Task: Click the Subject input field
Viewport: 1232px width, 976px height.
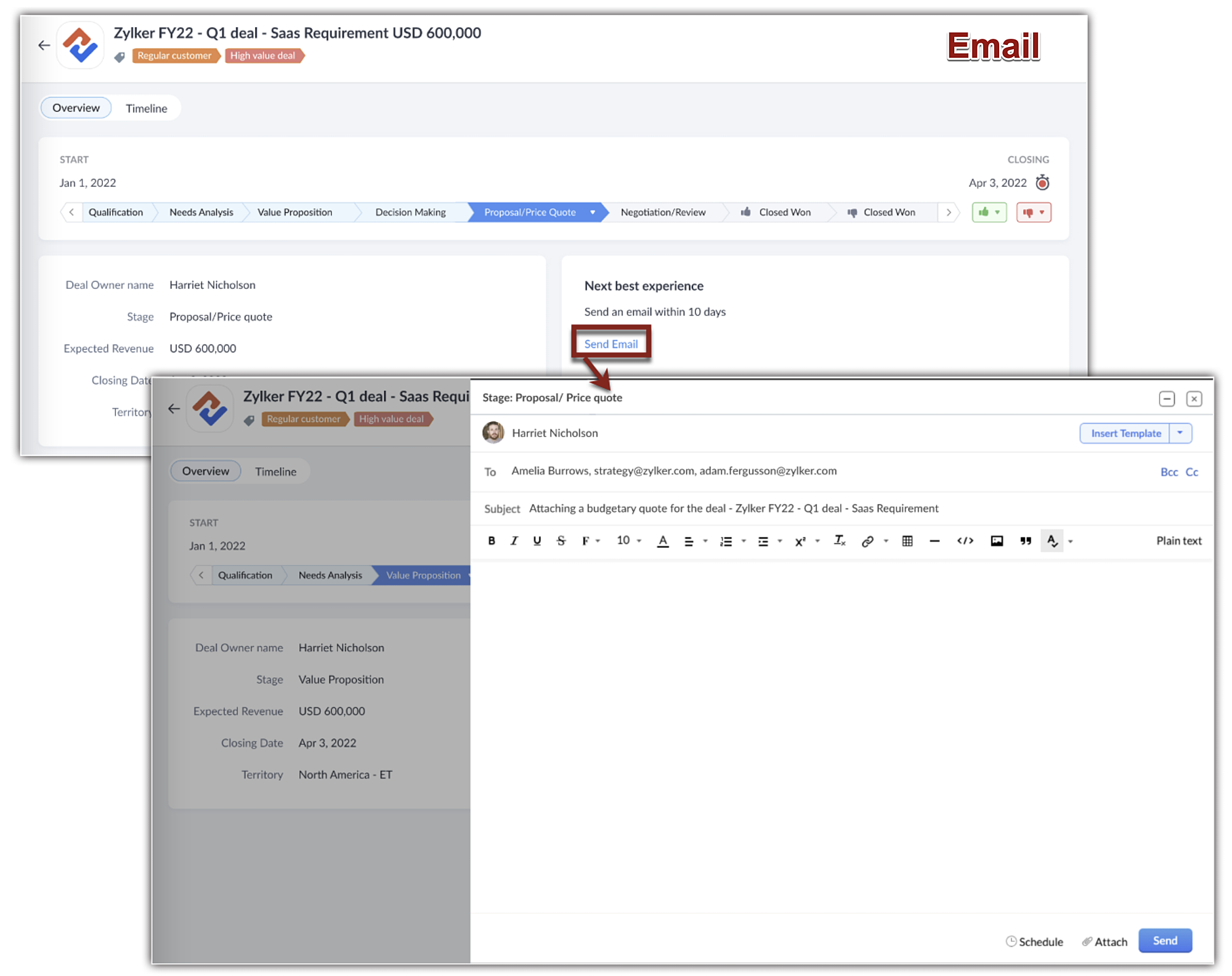Action: click(x=733, y=508)
